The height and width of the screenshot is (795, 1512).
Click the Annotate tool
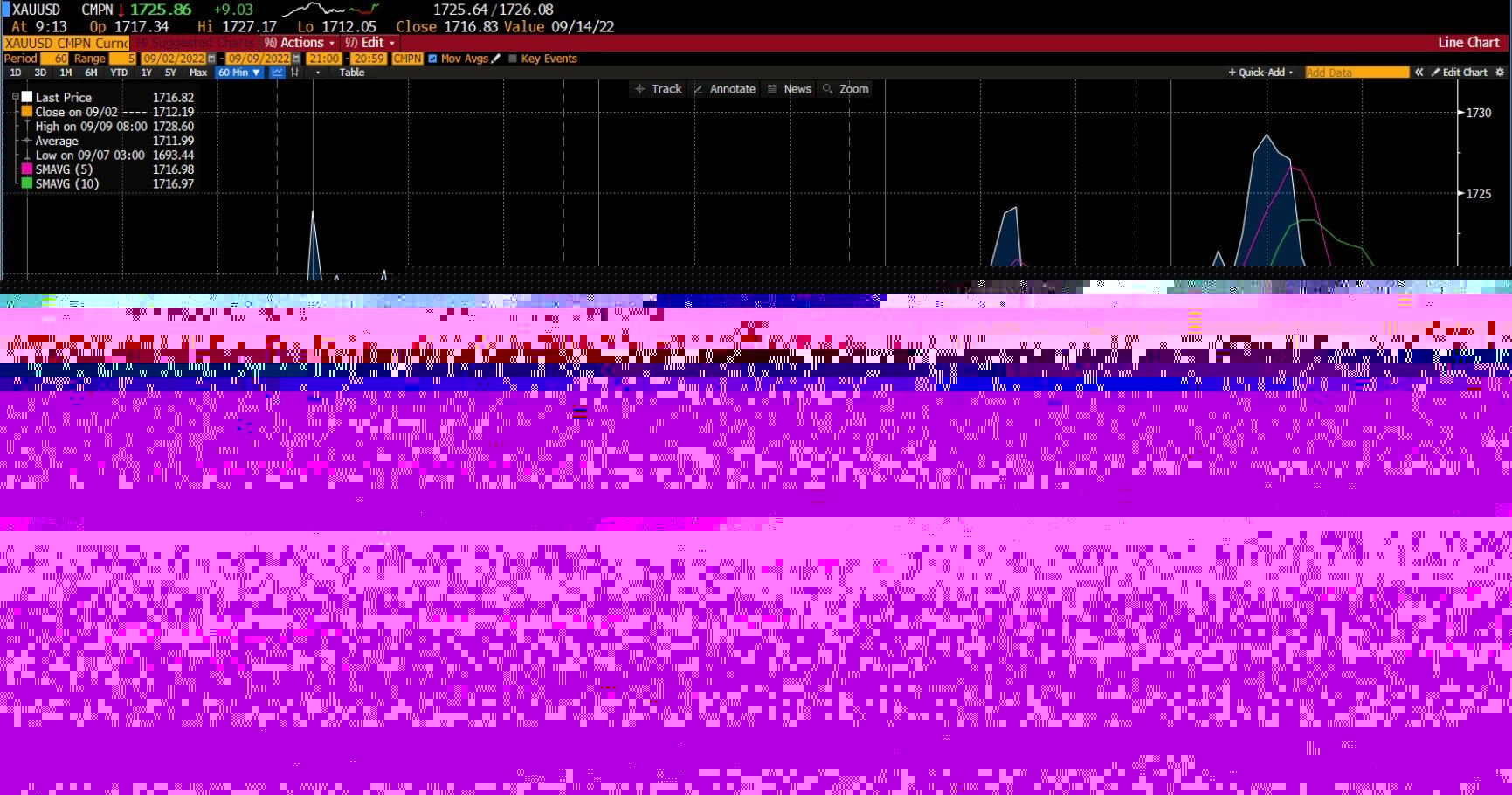(x=724, y=89)
